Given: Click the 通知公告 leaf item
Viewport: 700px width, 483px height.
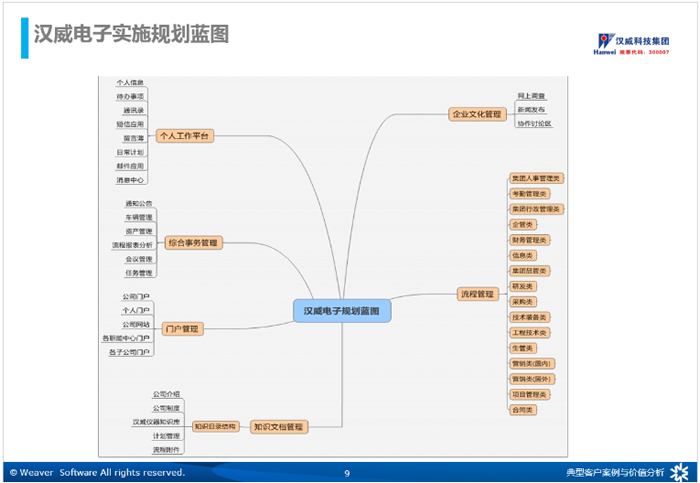Looking at the screenshot, I should click(139, 204).
